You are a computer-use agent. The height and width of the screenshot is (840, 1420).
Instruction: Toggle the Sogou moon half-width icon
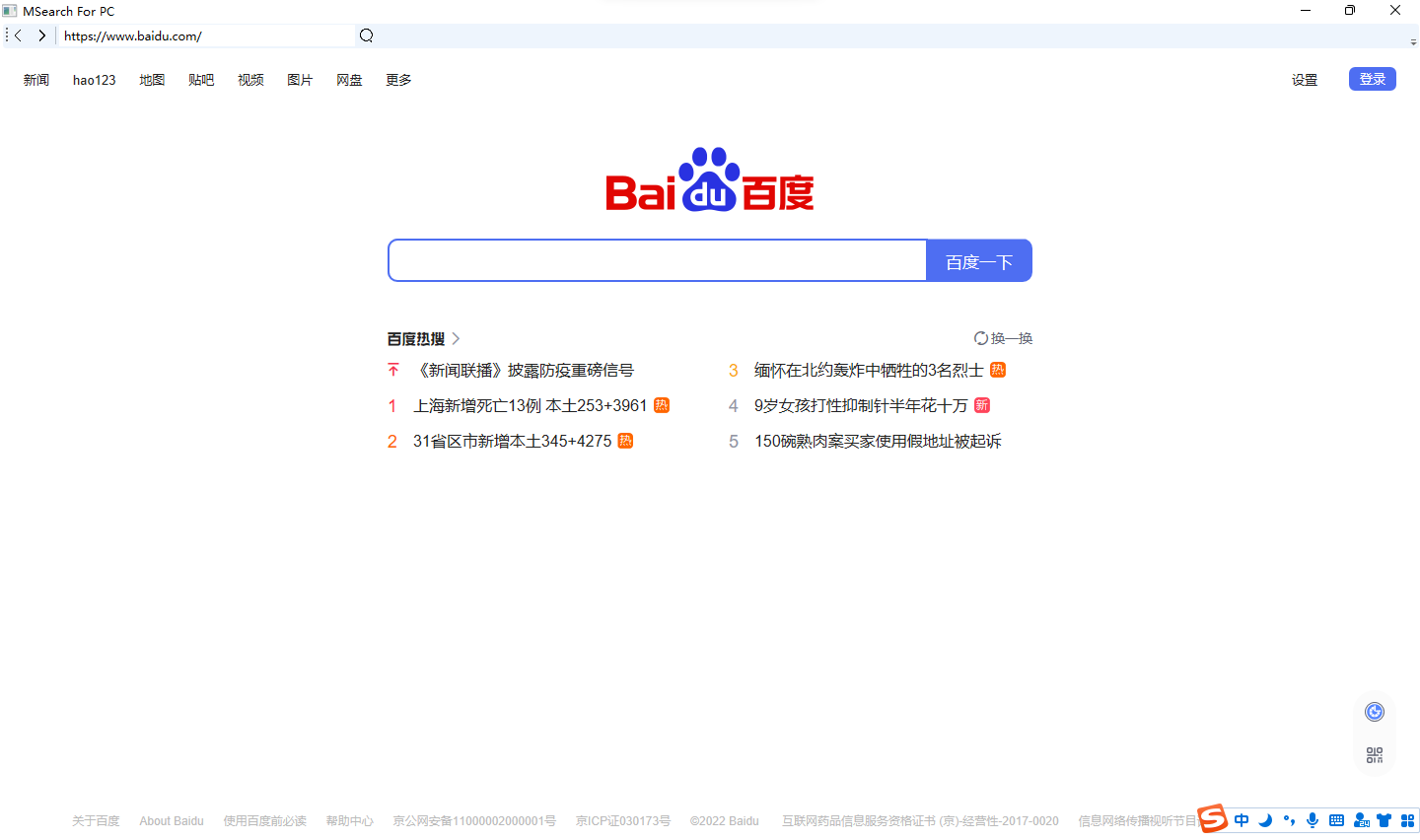pyautogui.click(x=1265, y=820)
